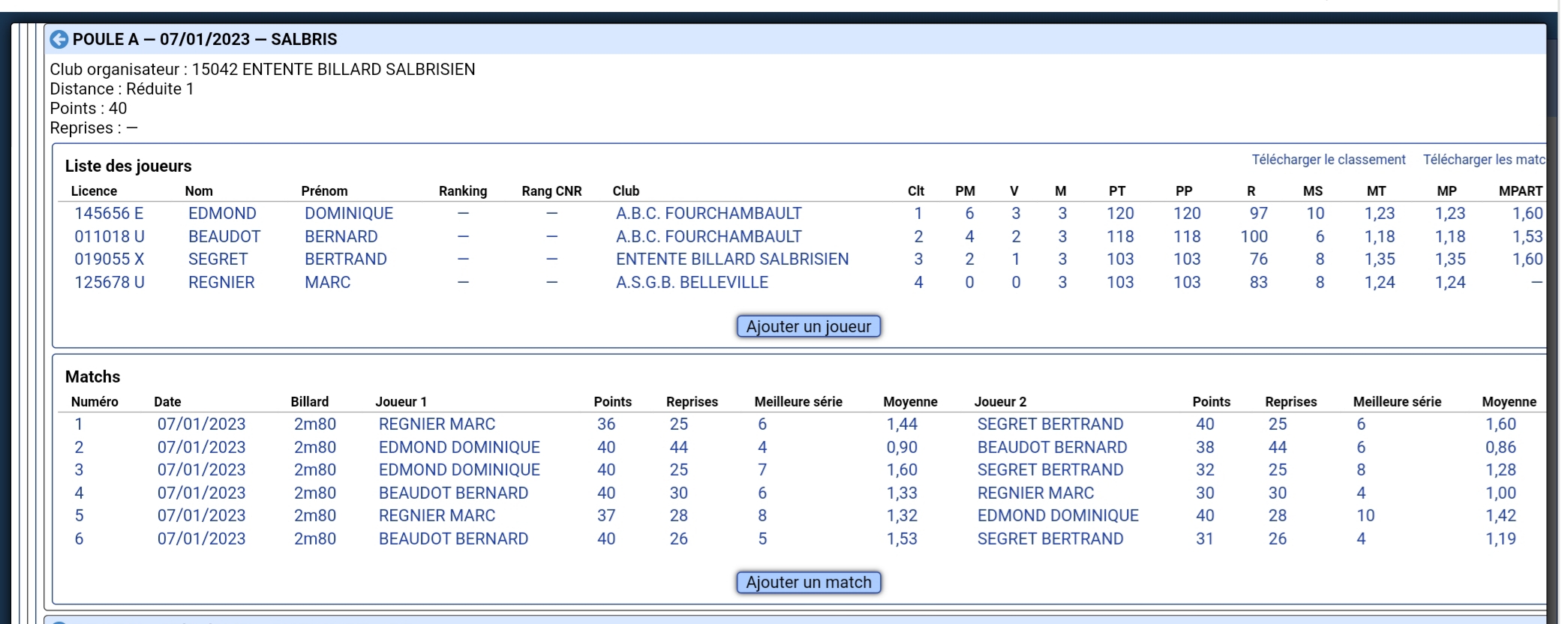Click the Numéro column header in Matchs
The height and width of the screenshot is (624, 1568).
pos(95,402)
